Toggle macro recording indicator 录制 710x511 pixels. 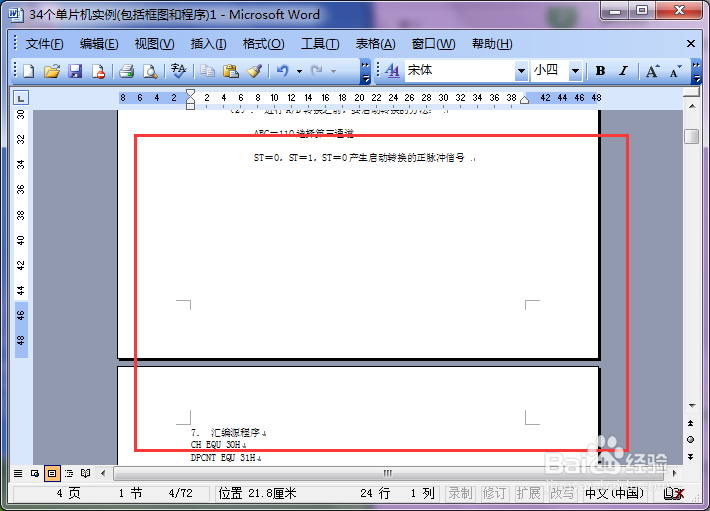pyautogui.click(x=460, y=493)
